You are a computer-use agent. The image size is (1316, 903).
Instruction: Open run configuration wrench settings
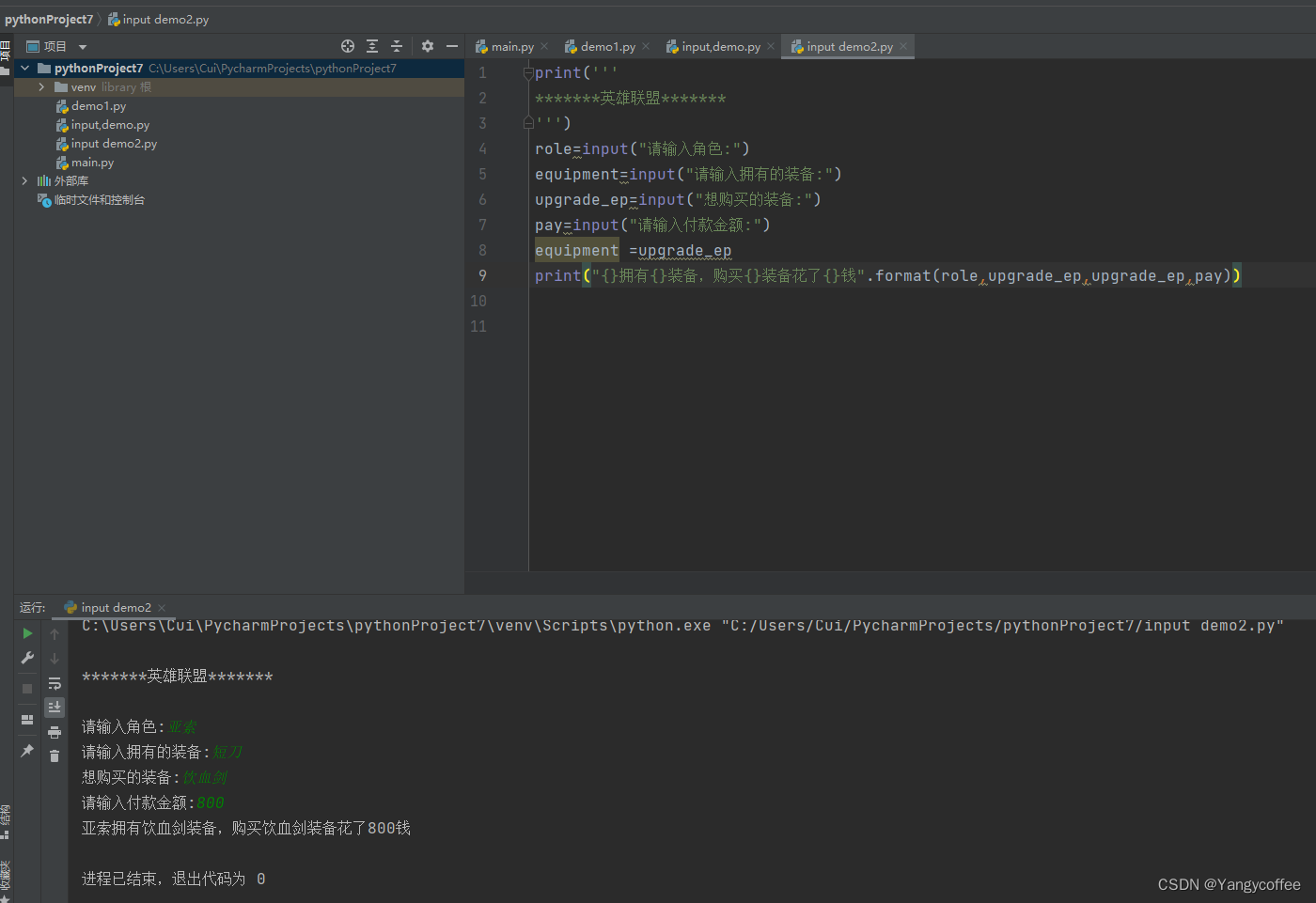coord(27,658)
